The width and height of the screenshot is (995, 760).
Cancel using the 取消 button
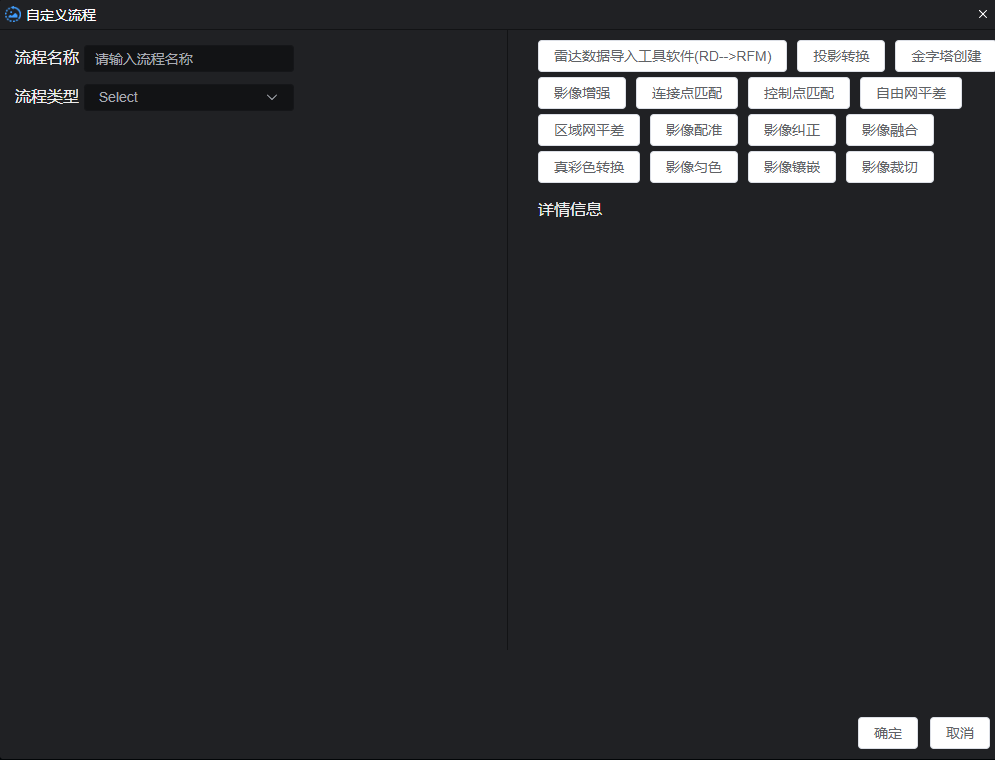(x=959, y=733)
